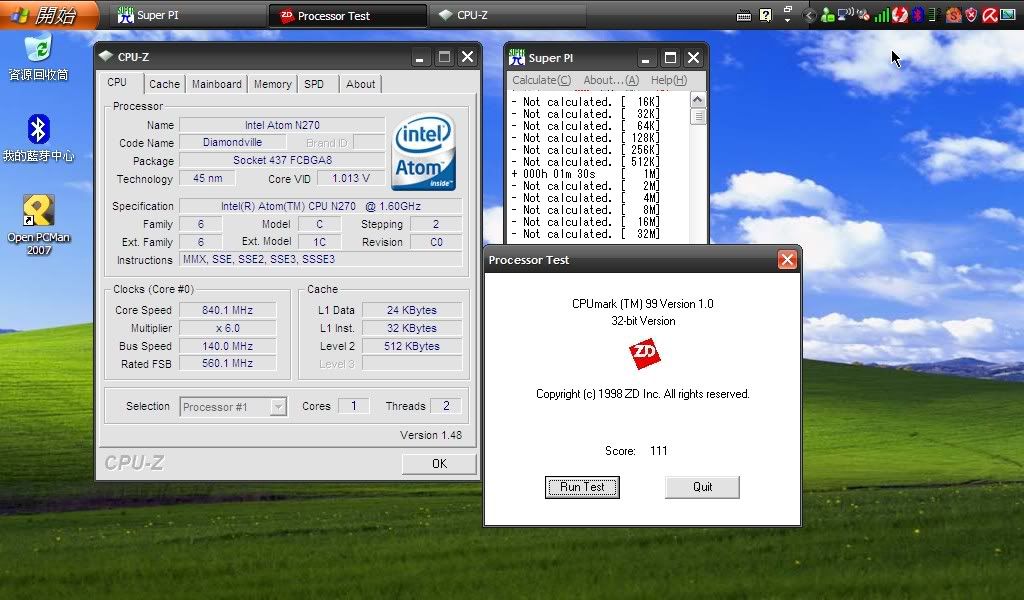This screenshot has height=600, width=1024.
Task: Click the Start button
Action: 49,14
